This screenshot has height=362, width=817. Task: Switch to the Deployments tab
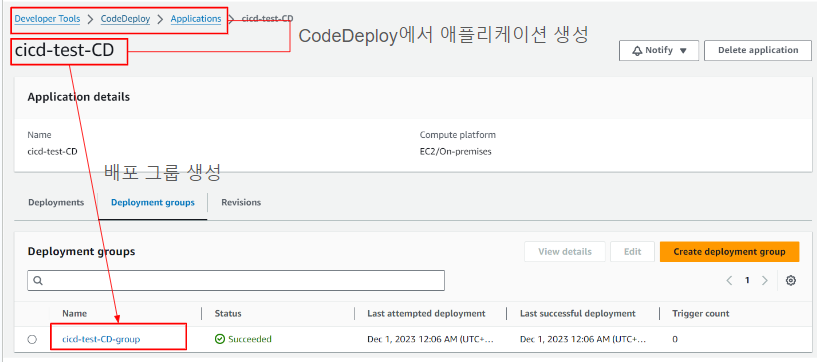click(x=56, y=202)
